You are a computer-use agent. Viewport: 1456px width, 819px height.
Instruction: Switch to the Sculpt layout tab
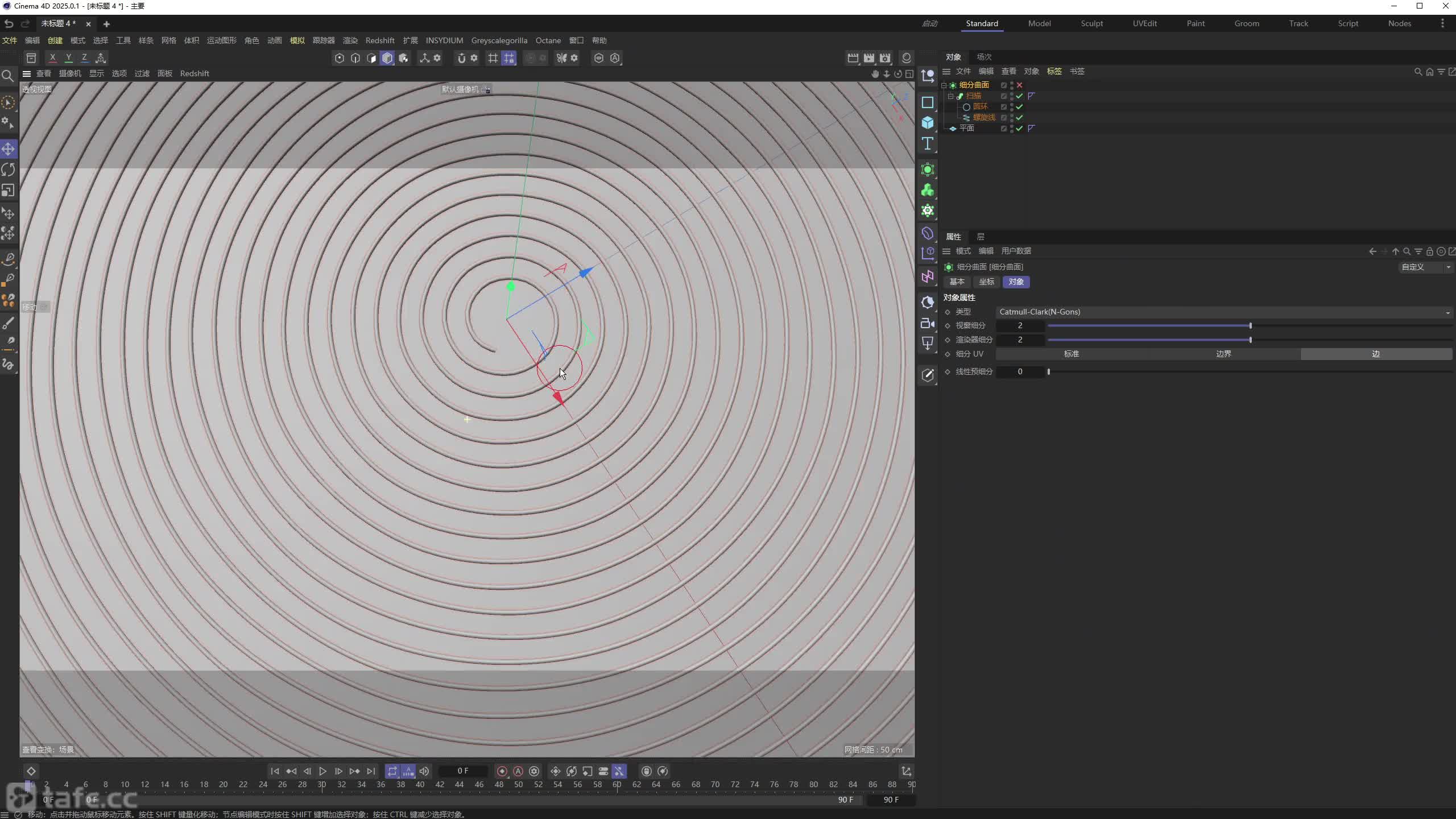pyautogui.click(x=1091, y=23)
